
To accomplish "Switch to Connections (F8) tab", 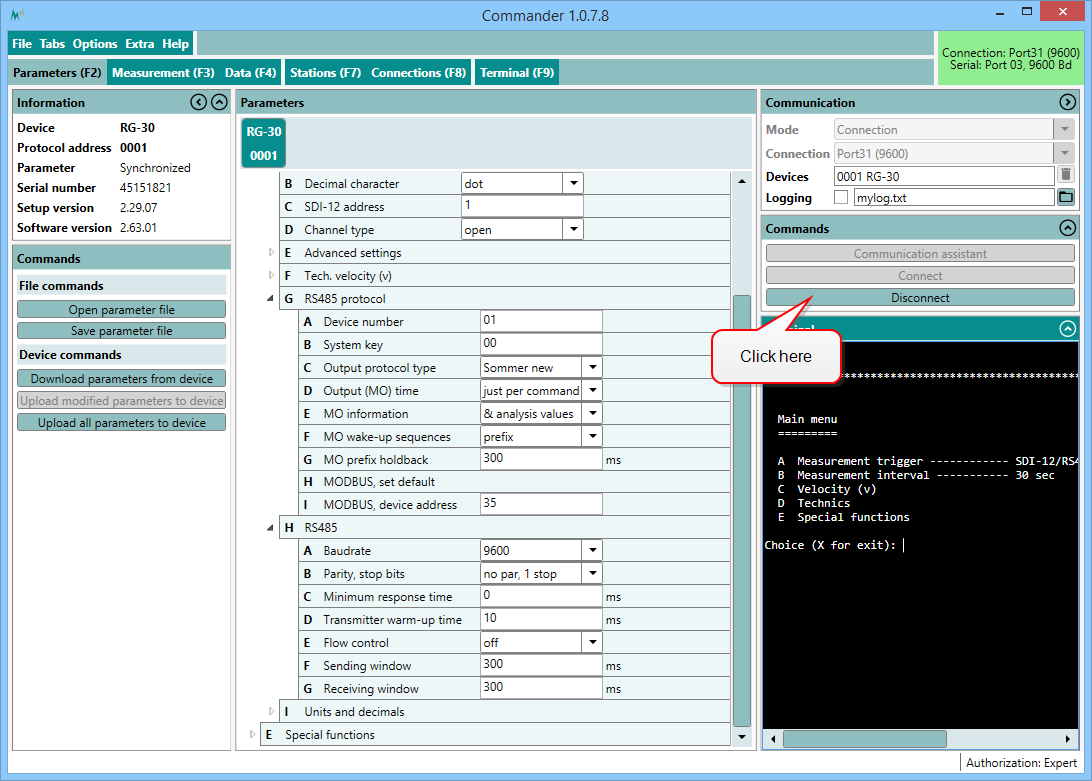I will pyautogui.click(x=418, y=72).
